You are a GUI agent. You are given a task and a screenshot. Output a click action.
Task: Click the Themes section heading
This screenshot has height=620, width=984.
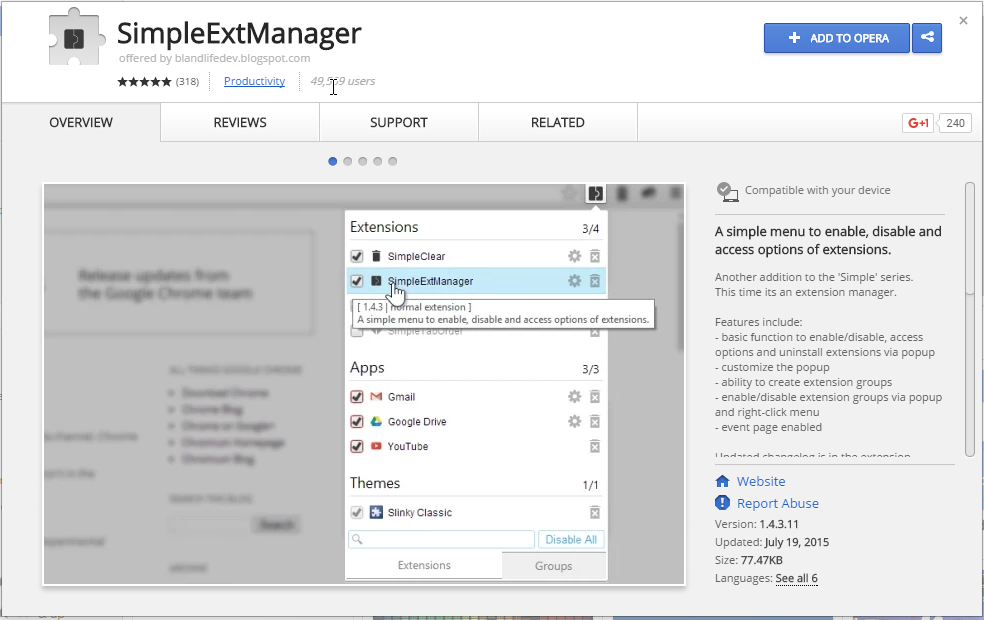[x=375, y=483]
